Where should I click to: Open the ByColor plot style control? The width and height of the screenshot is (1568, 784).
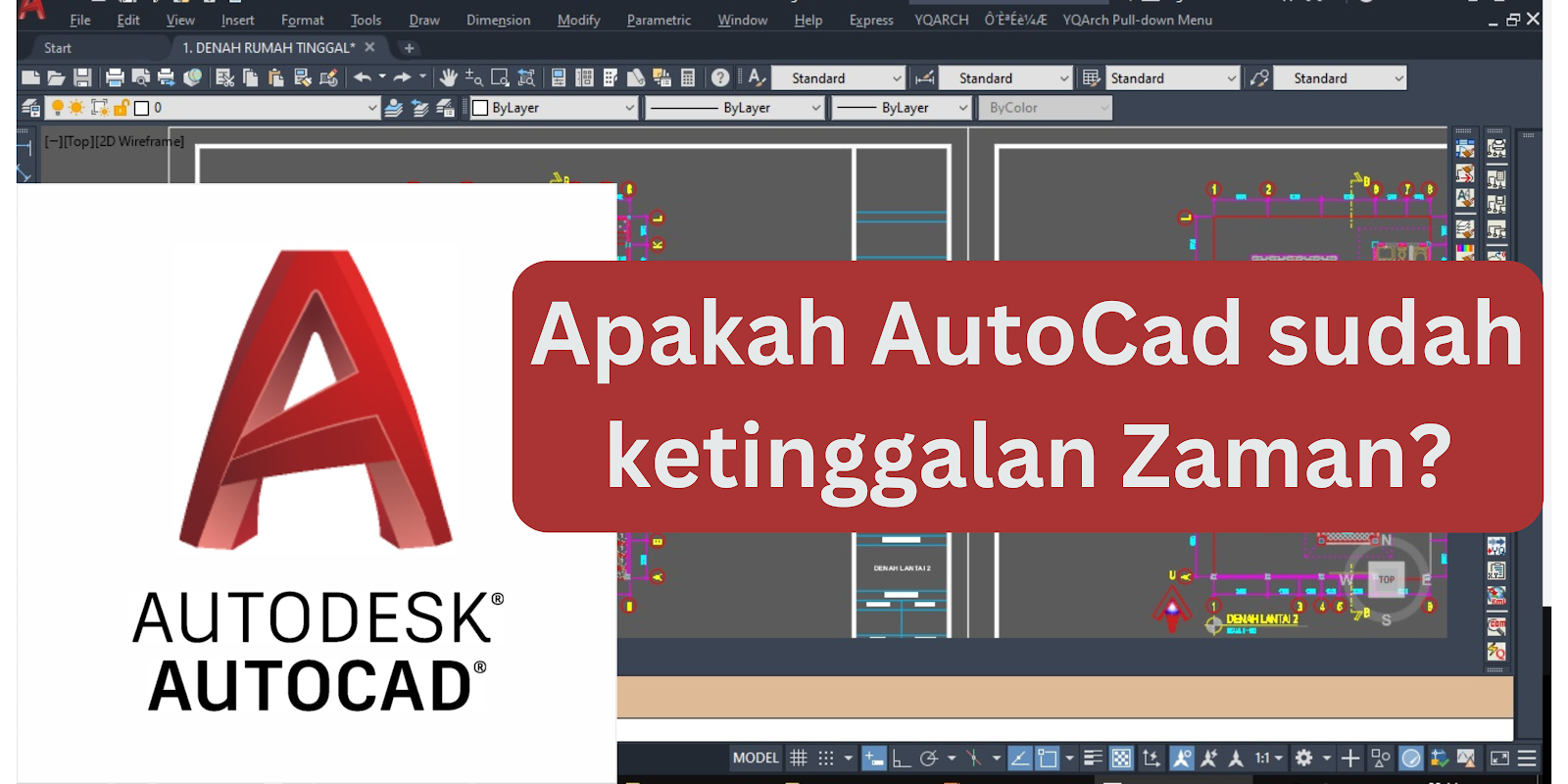click(1046, 108)
